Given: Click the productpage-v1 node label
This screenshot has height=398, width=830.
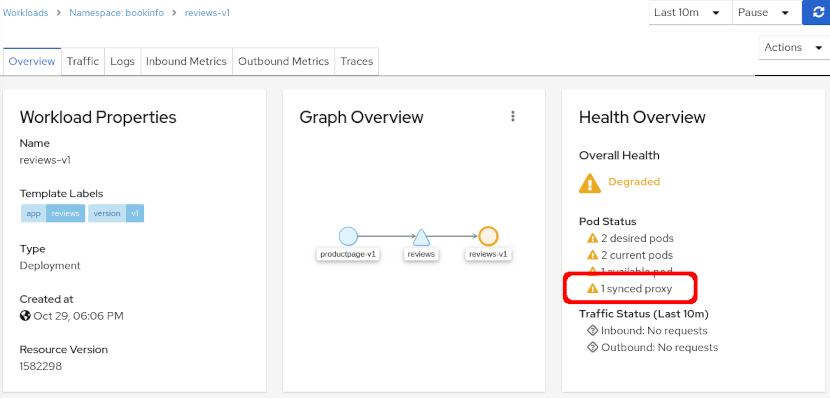Looking at the screenshot, I should pyautogui.click(x=348, y=255).
